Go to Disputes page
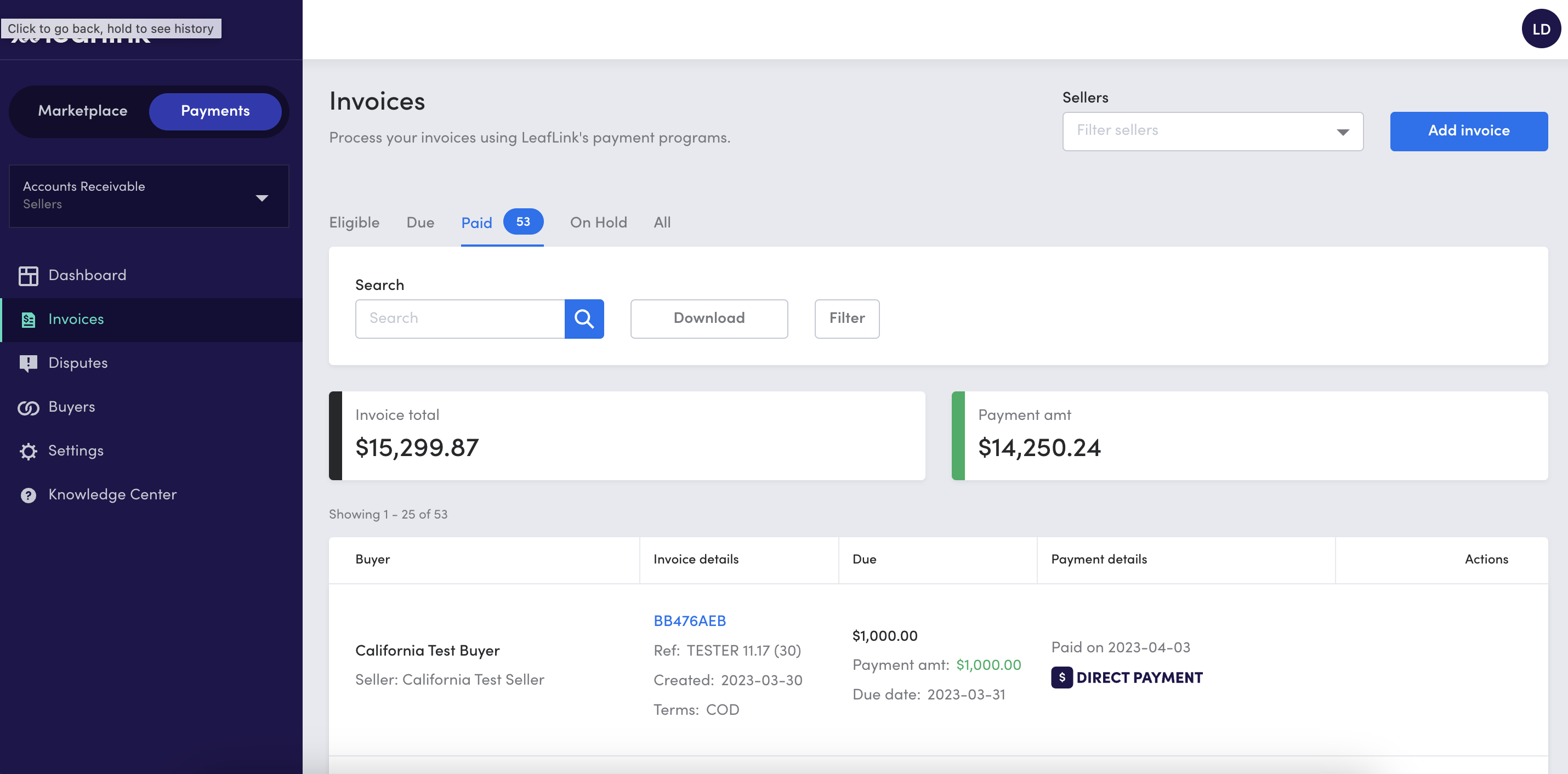The width and height of the screenshot is (1568, 774). click(151, 363)
